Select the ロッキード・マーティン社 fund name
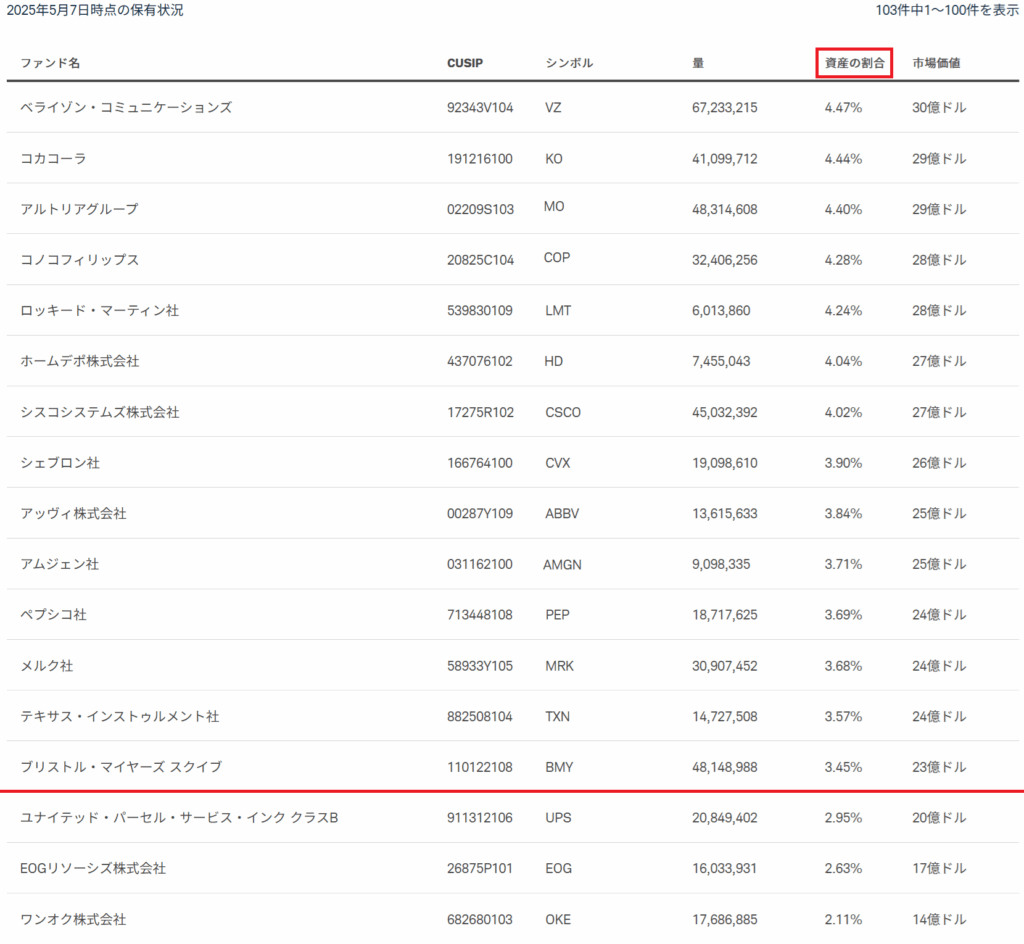Screen dimensions: 1024x944 [99, 311]
